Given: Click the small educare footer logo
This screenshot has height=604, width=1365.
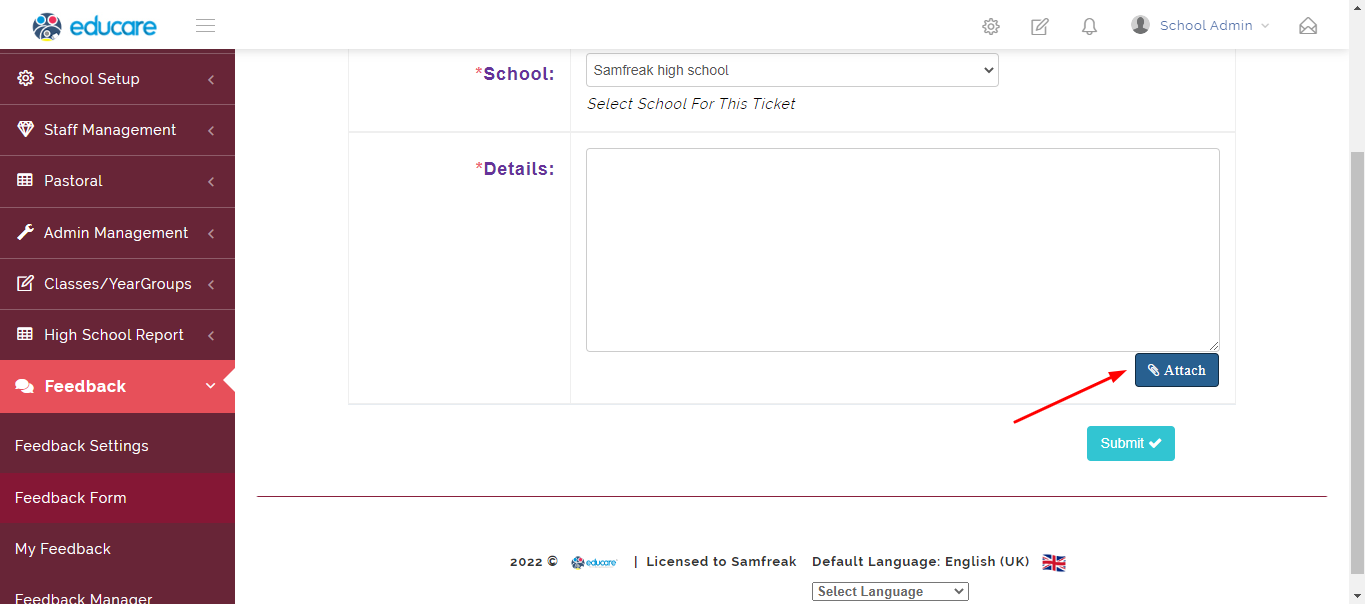Looking at the screenshot, I should coord(594,562).
